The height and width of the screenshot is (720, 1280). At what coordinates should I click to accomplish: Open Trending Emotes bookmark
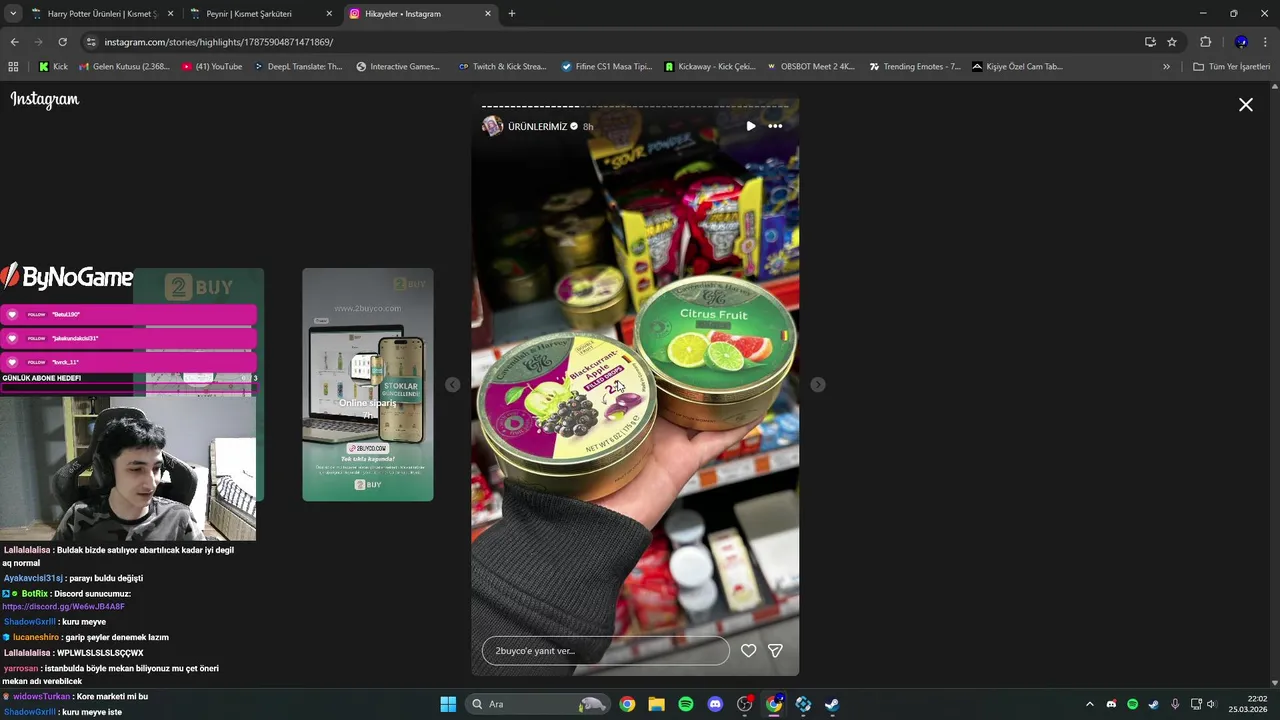coord(915,67)
